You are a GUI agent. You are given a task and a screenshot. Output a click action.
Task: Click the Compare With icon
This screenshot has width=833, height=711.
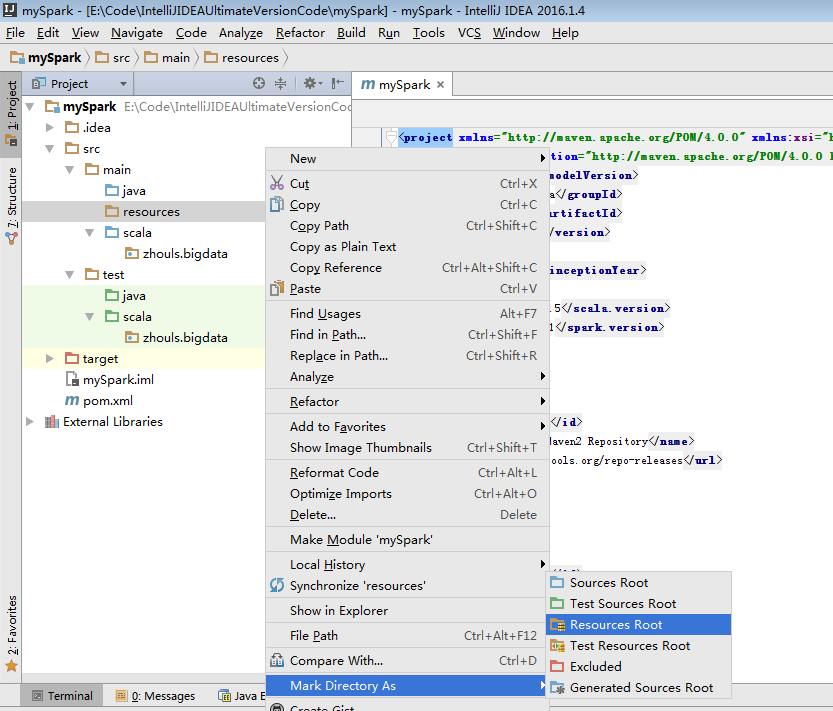click(x=277, y=661)
